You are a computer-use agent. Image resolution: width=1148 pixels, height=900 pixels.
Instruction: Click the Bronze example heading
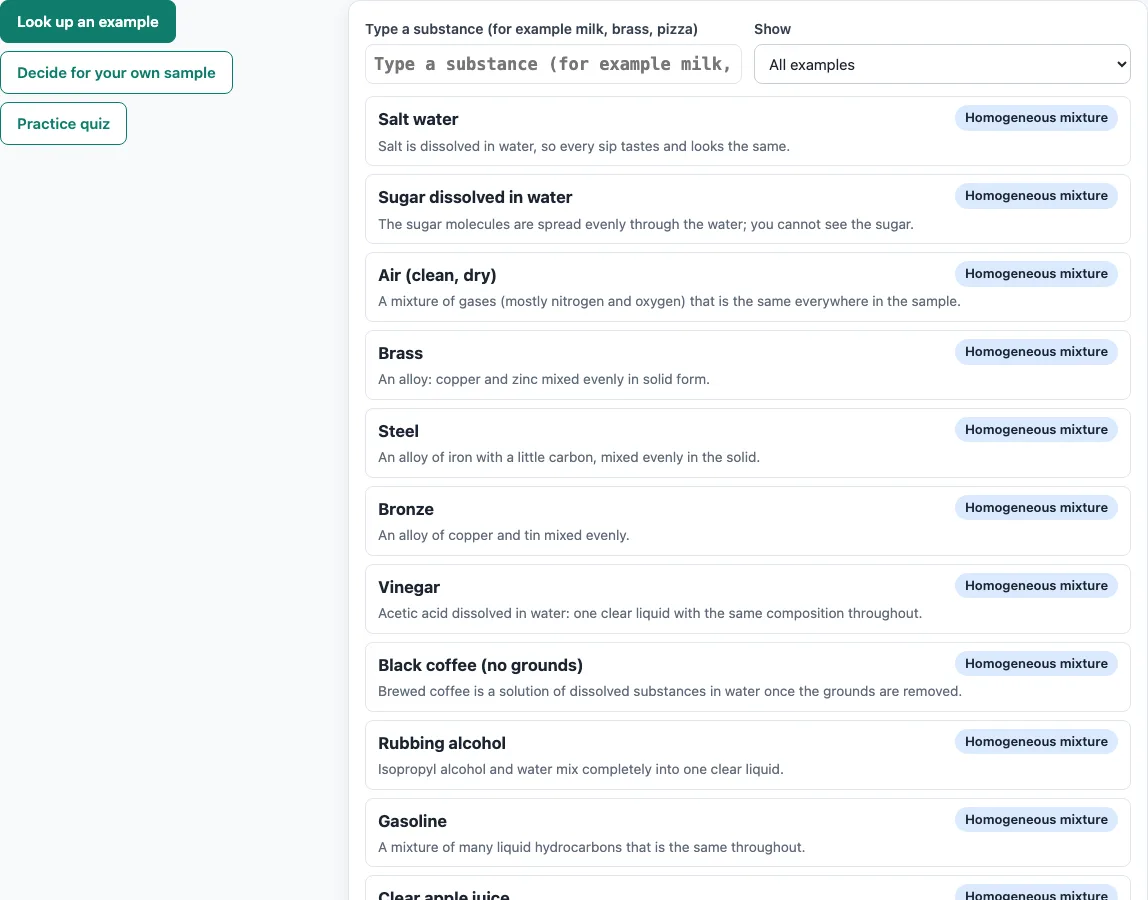(406, 509)
